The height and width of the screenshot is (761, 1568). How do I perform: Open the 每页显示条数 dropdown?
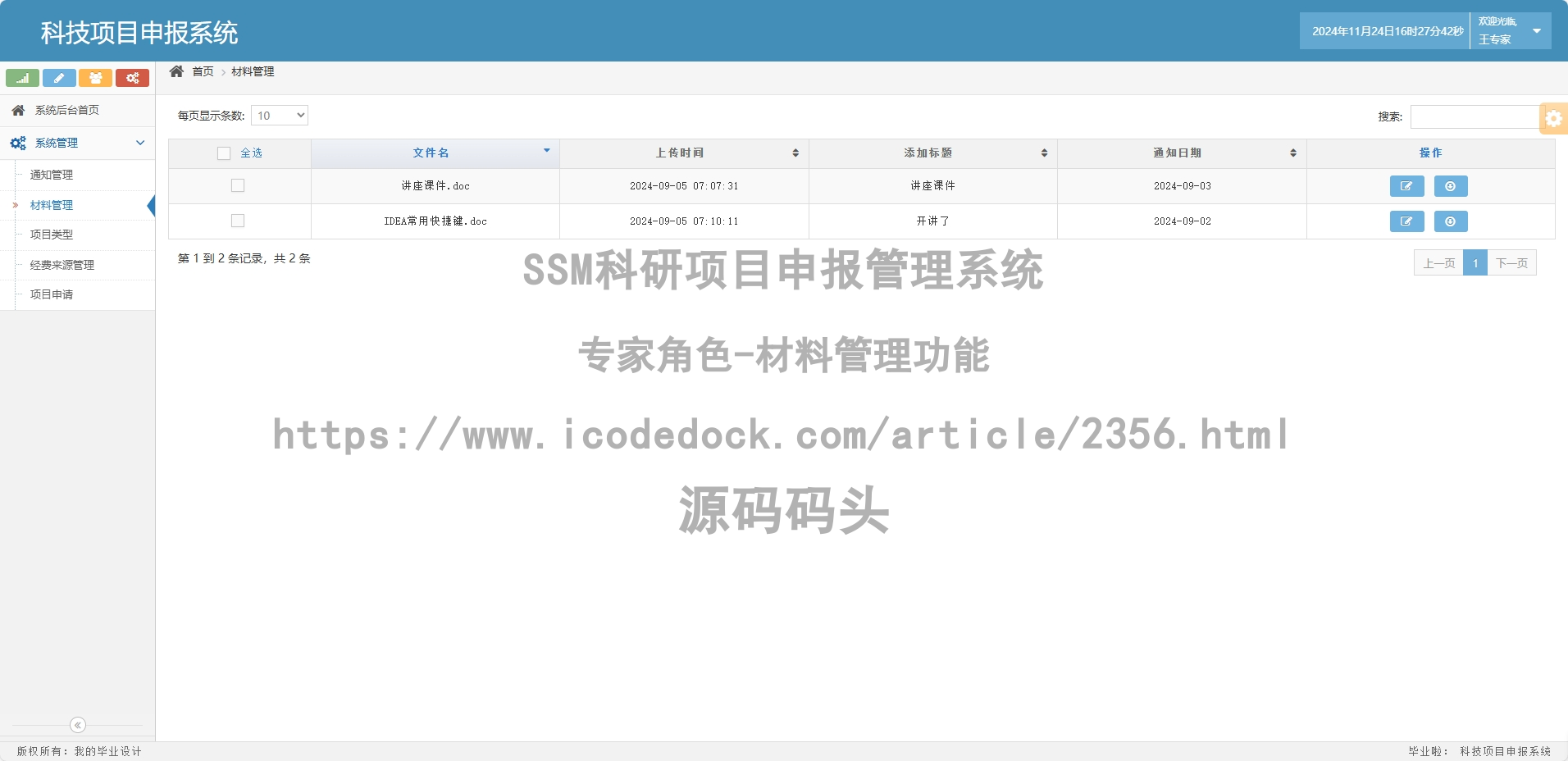[280, 116]
